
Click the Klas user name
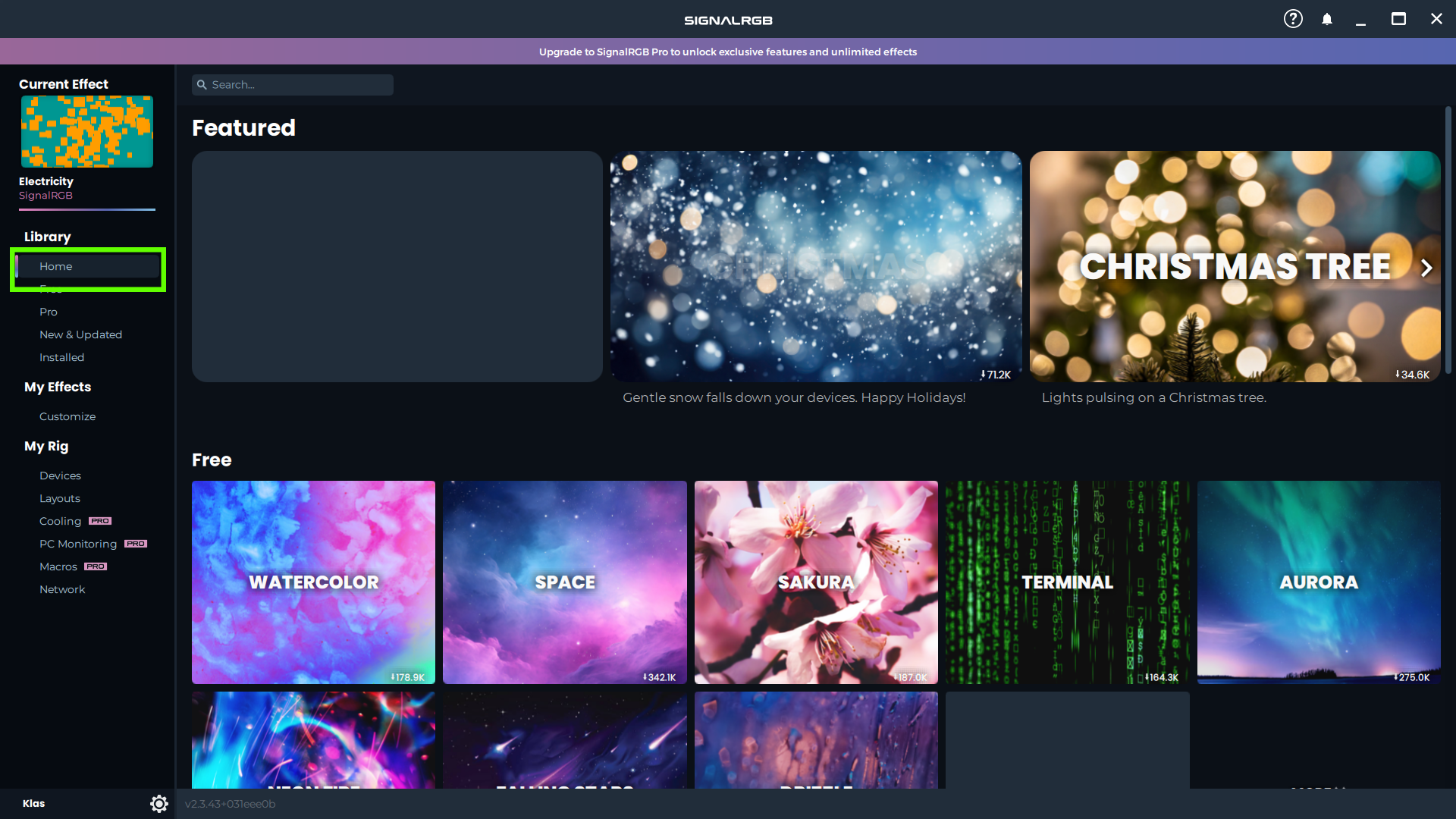point(33,804)
